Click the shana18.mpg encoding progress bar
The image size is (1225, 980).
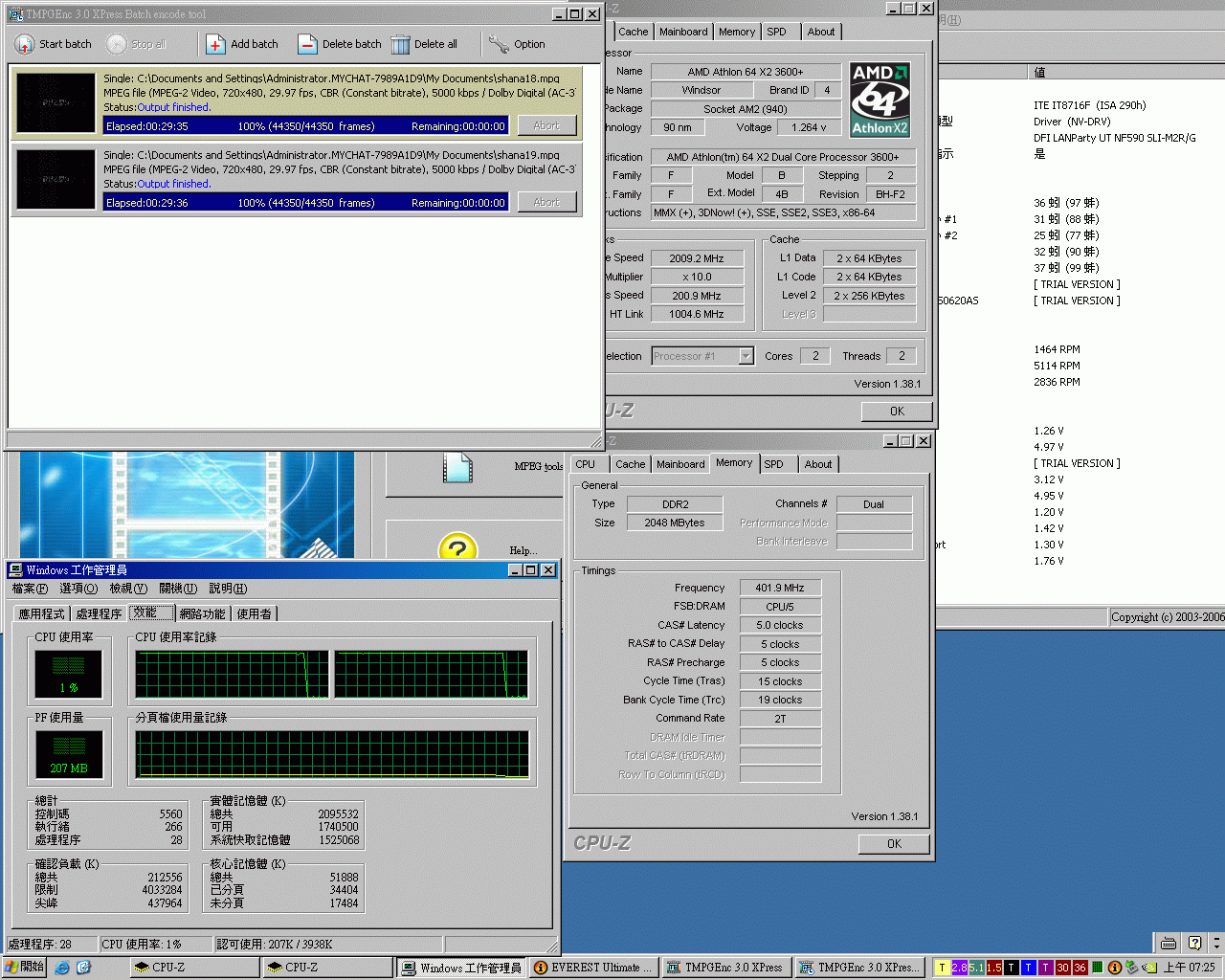tap(306, 126)
